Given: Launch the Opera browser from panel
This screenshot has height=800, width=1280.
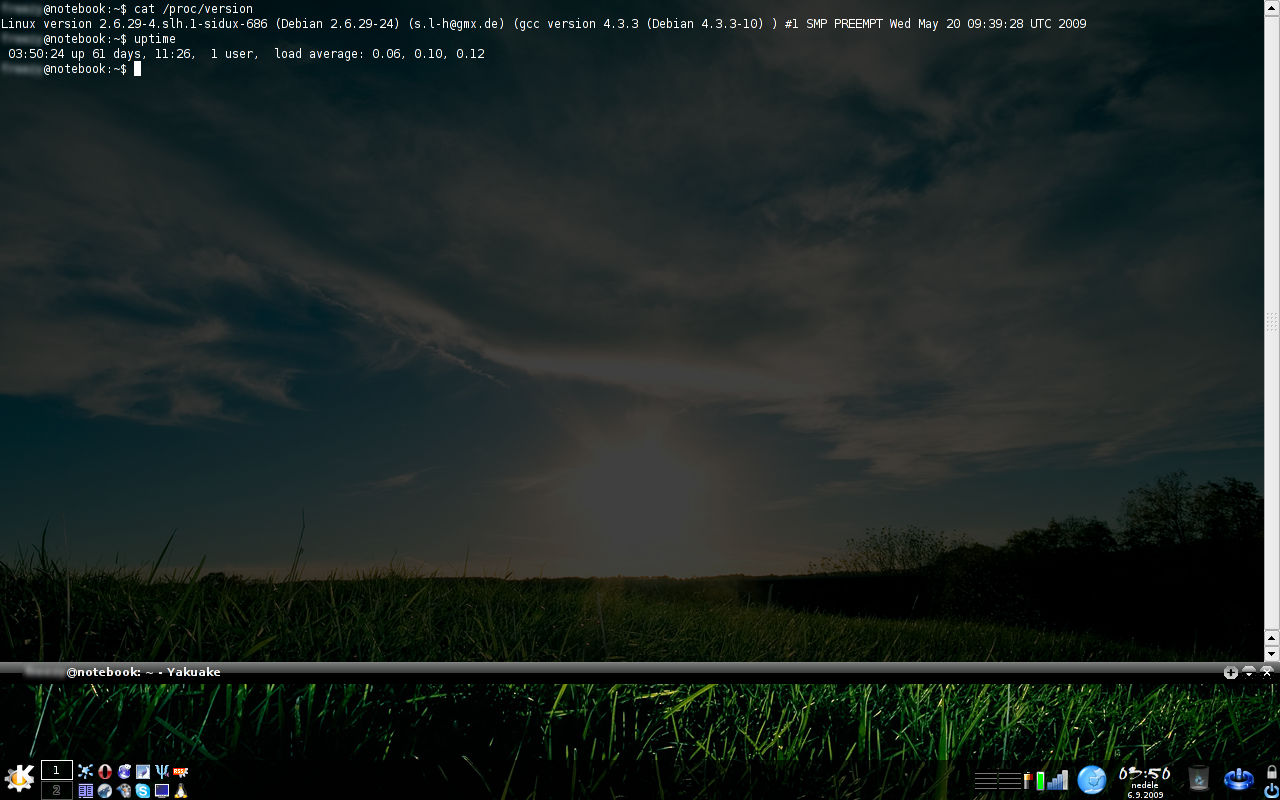Looking at the screenshot, I should [105, 771].
